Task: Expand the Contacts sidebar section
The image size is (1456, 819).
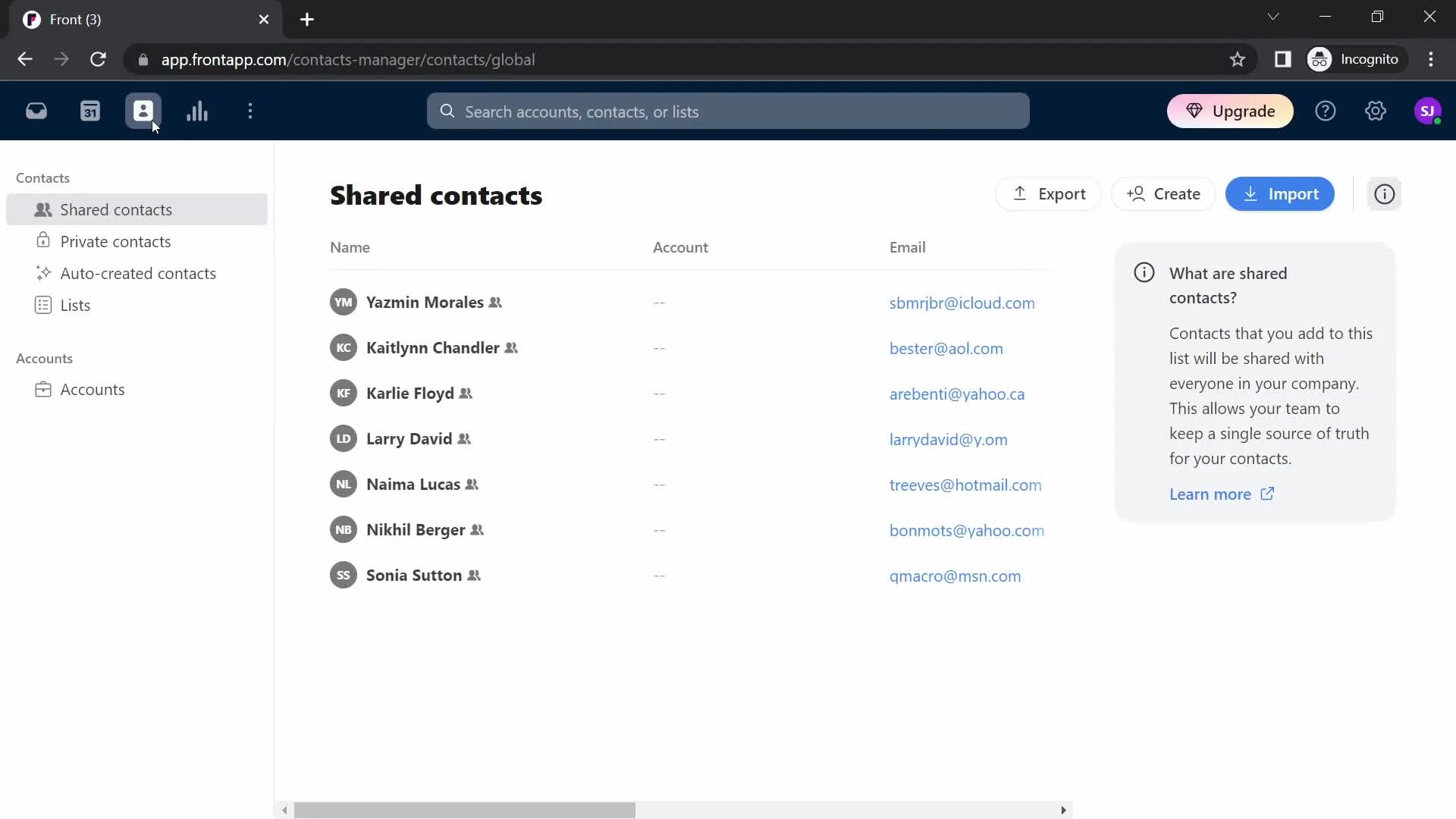Action: [42, 177]
